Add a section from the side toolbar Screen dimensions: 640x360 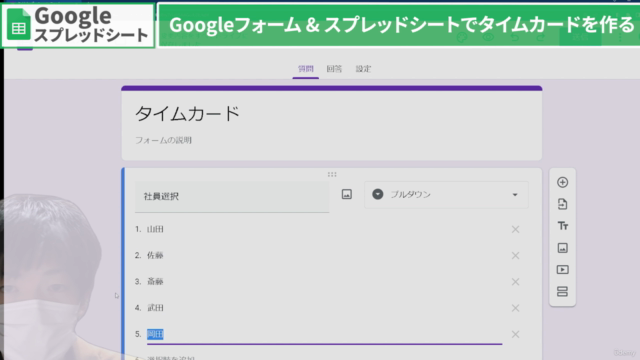[x=562, y=291]
